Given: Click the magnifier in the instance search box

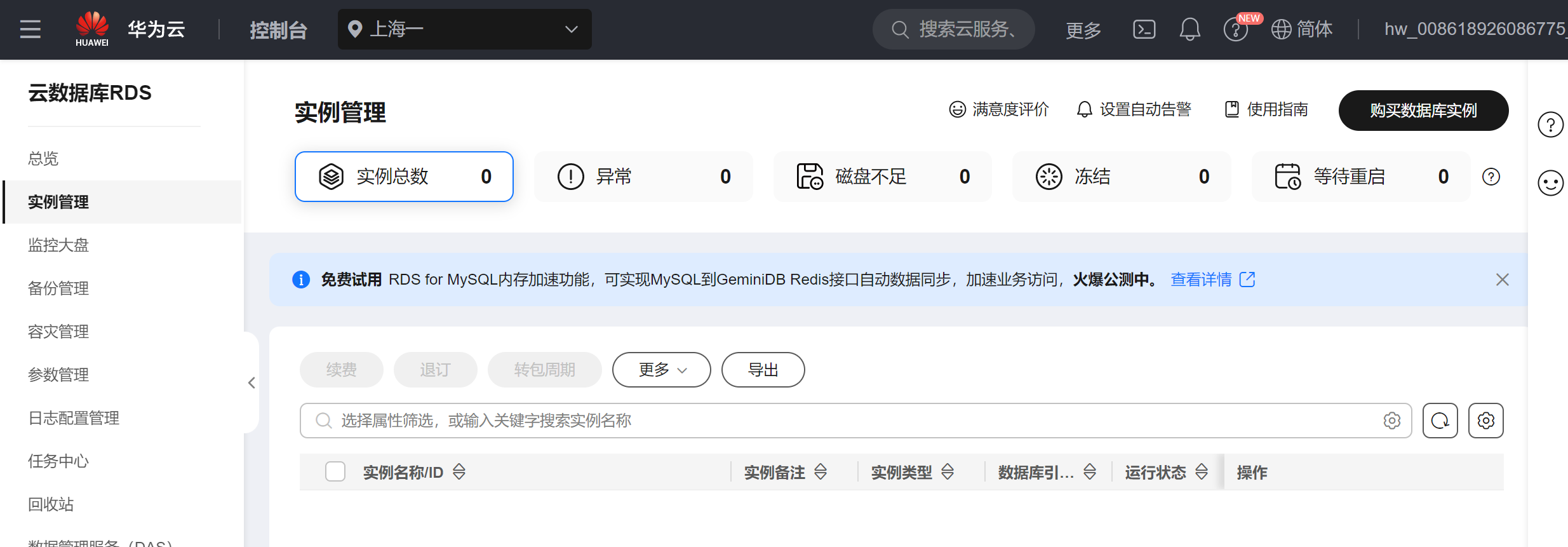Looking at the screenshot, I should (x=323, y=421).
